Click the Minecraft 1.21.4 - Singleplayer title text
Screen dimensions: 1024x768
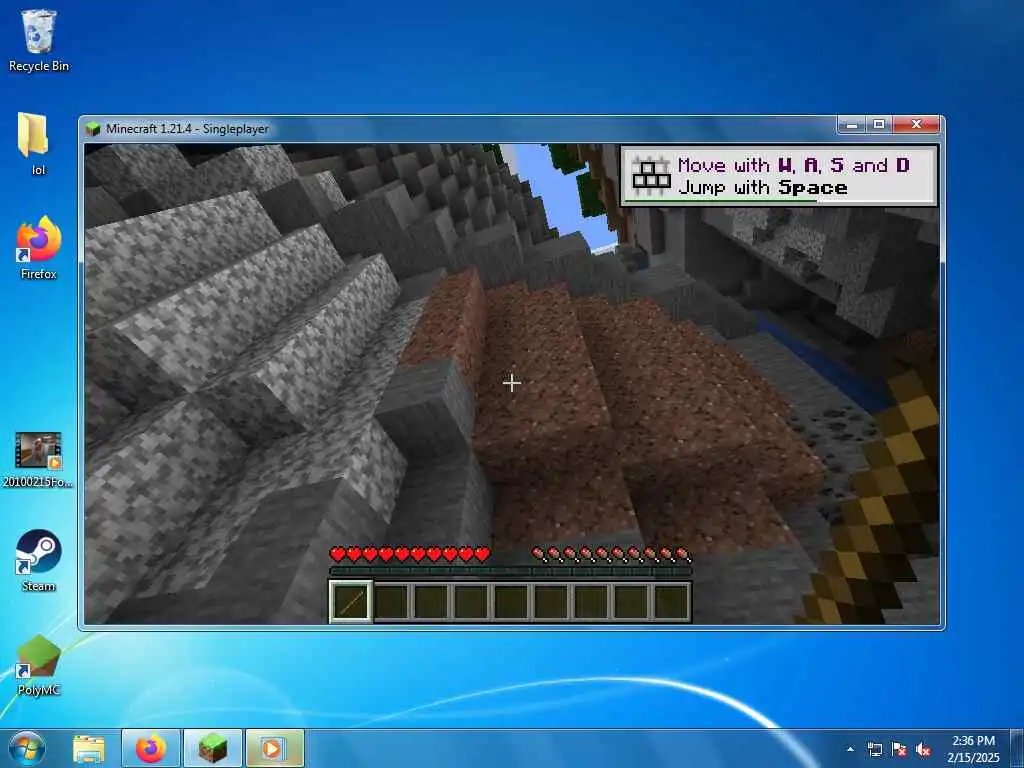point(187,129)
